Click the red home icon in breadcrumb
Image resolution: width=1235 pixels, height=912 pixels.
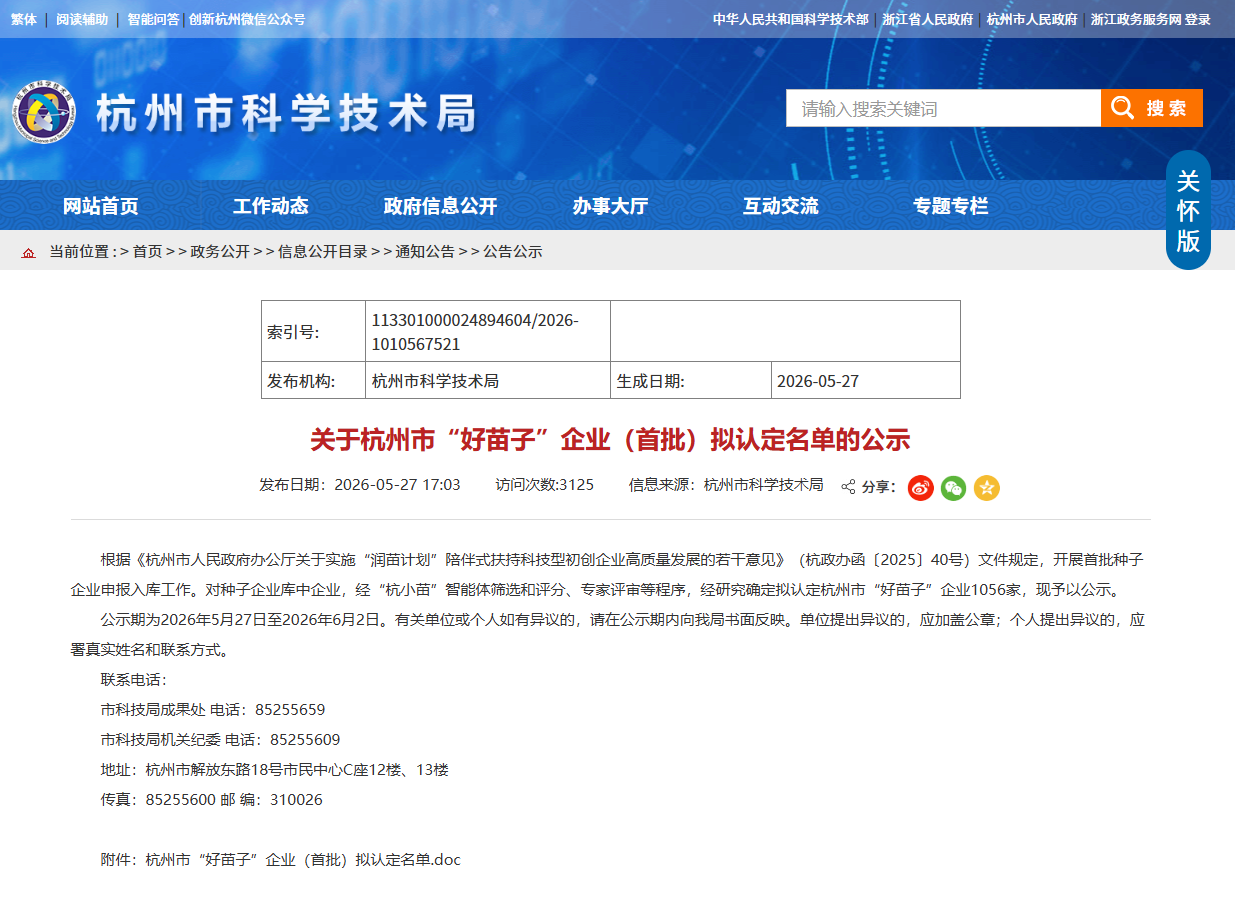[29, 252]
